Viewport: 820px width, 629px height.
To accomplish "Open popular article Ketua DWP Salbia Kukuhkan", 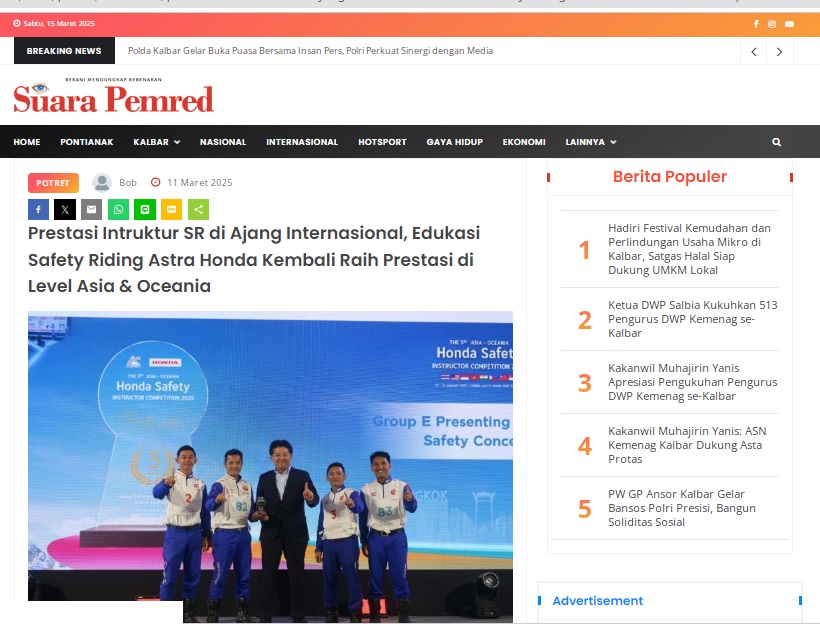I will 692,319.
